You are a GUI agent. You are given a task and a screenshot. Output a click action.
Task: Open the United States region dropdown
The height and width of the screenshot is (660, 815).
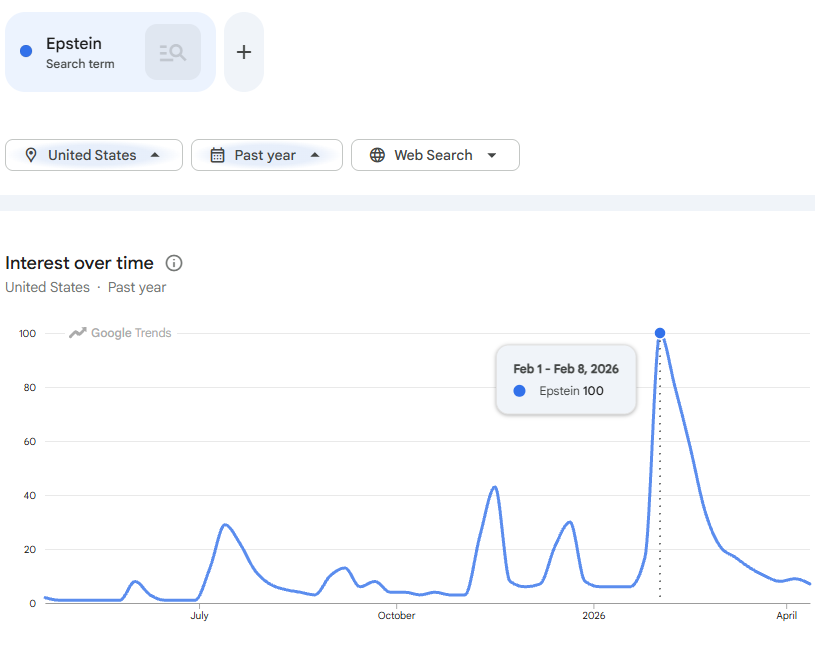[94, 155]
